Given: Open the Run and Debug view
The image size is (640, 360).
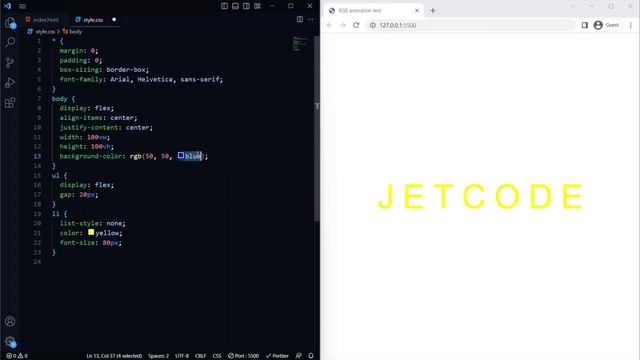Looking at the screenshot, I should (x=10, y=82).
